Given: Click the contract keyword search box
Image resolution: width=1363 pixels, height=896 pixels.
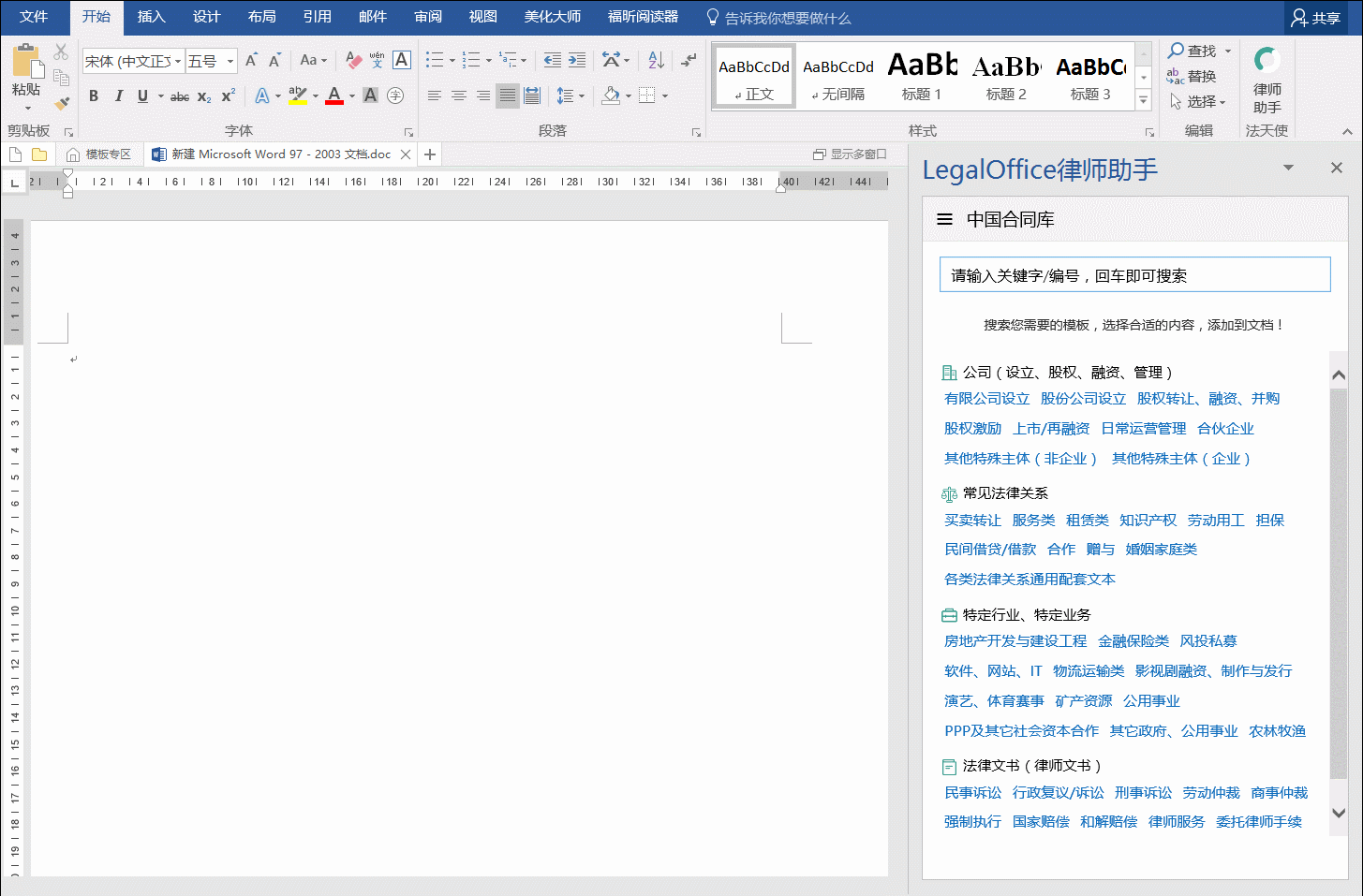Looking at the screenshot, I should coord(1134,275).
